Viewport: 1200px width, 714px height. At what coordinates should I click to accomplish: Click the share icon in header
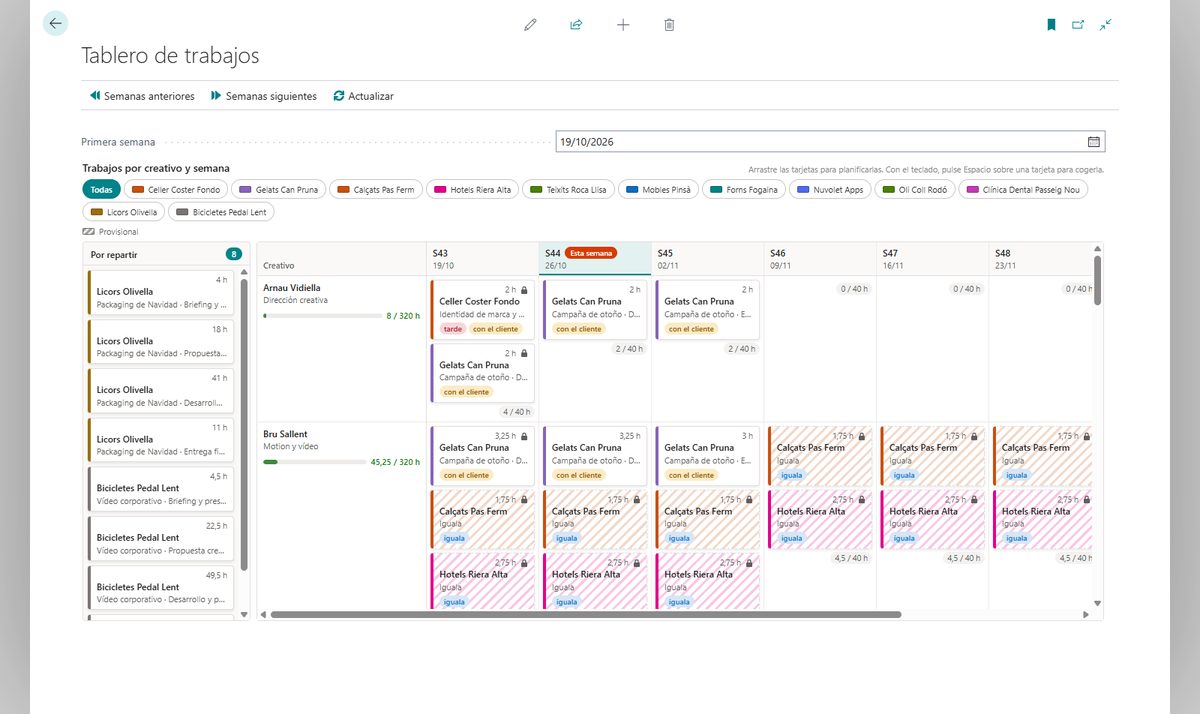pyautogui.click(x=576, y=24)
